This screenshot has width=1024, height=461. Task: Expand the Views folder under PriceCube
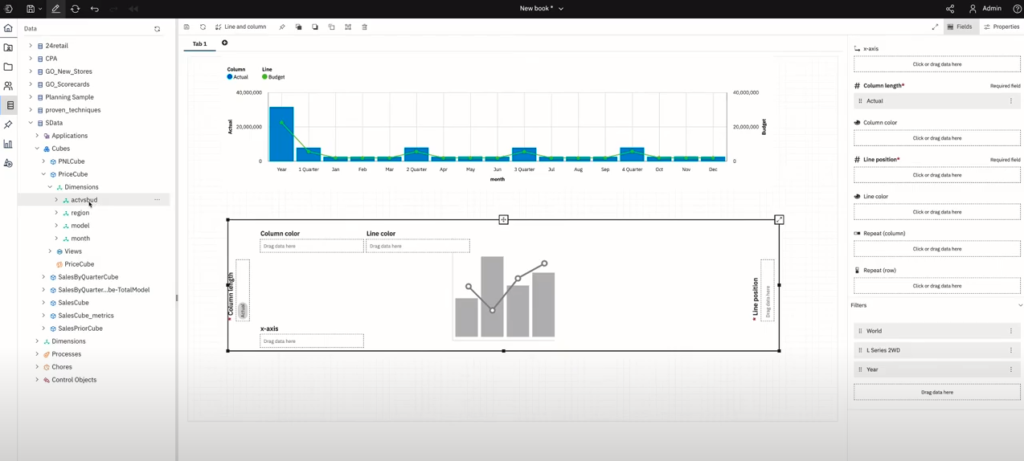coord(50,251)
